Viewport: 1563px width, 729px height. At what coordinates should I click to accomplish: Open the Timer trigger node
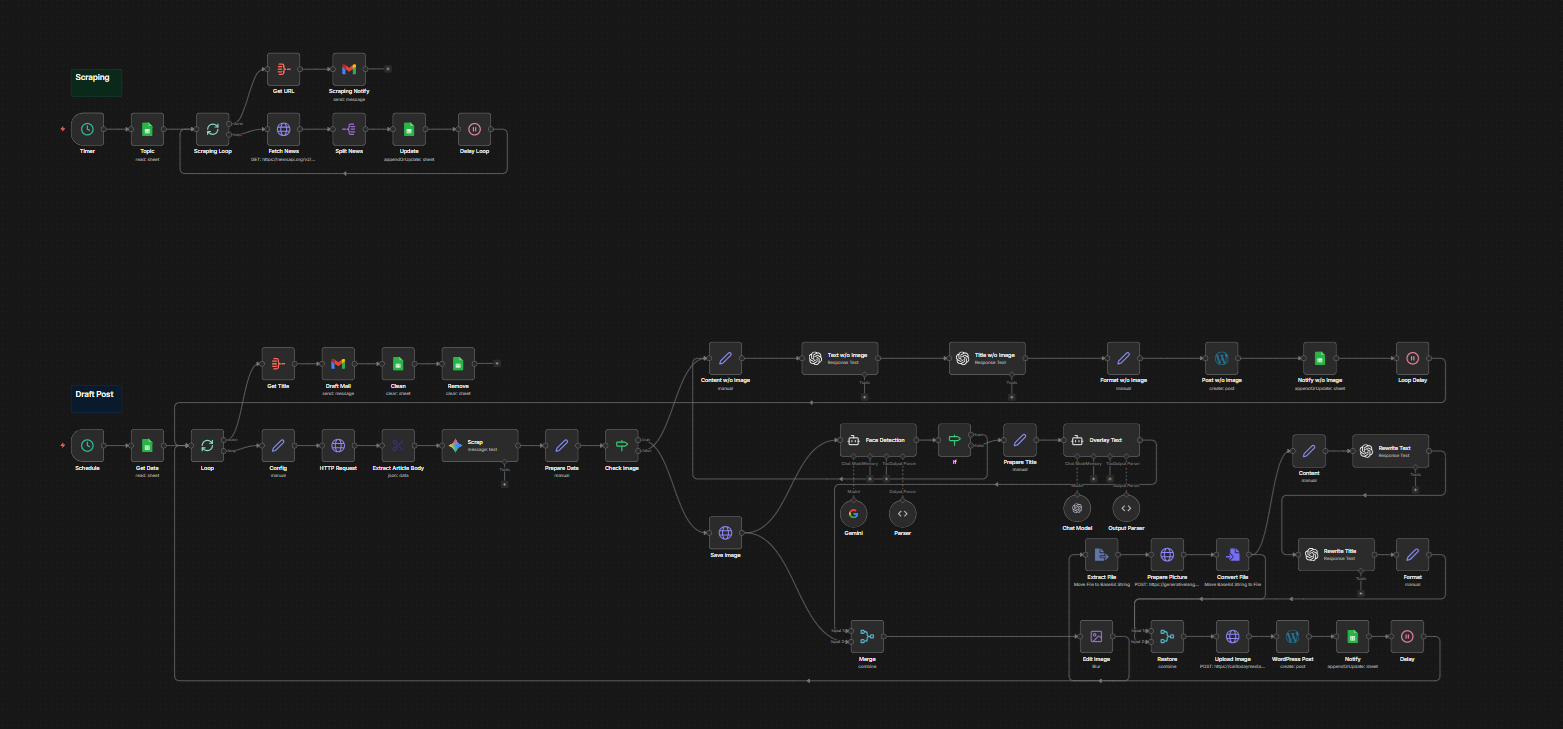pyautogui.click(x=87, y=128)
